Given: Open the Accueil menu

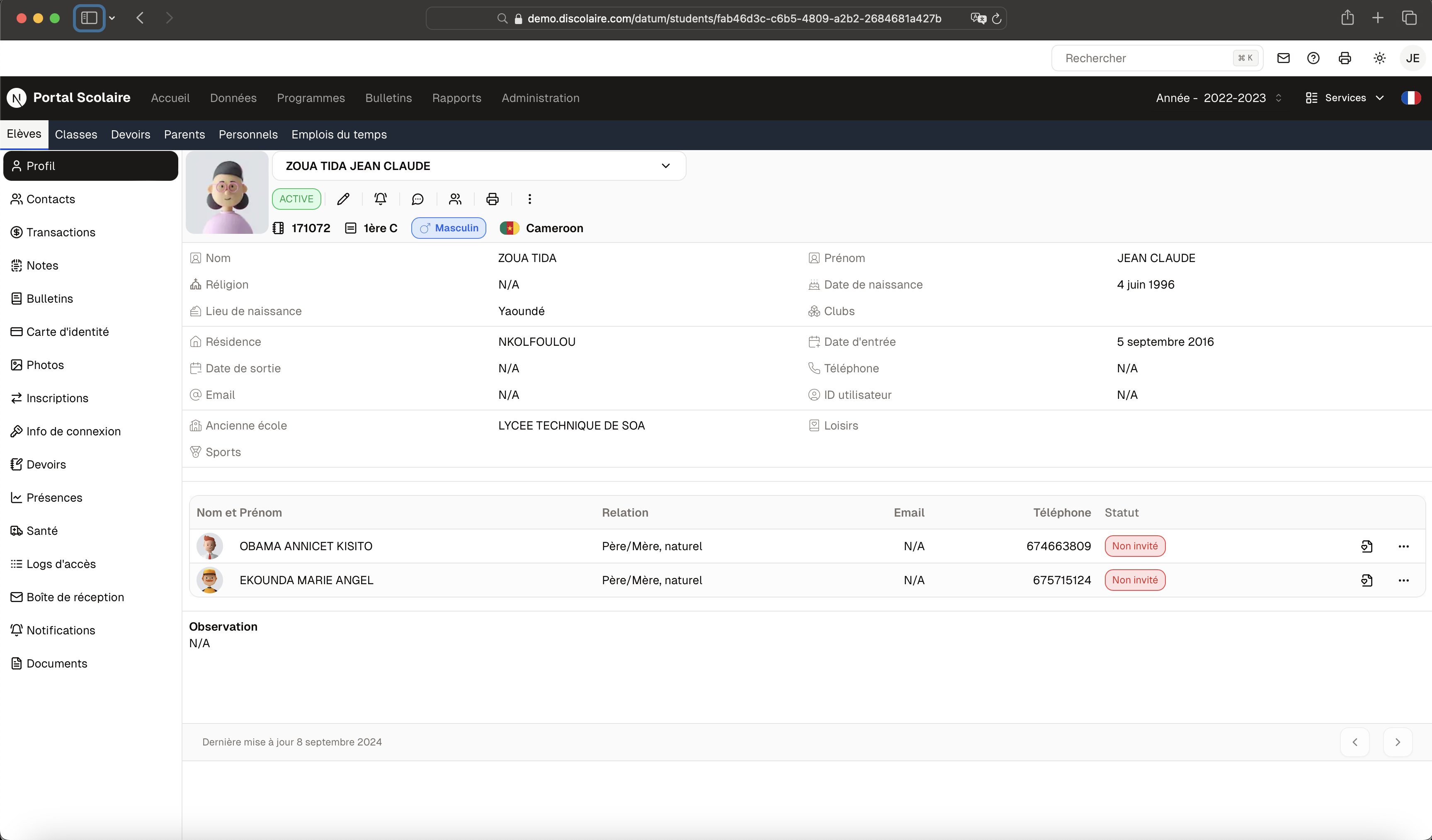Looking at the screenshot, I should point(170,98).
